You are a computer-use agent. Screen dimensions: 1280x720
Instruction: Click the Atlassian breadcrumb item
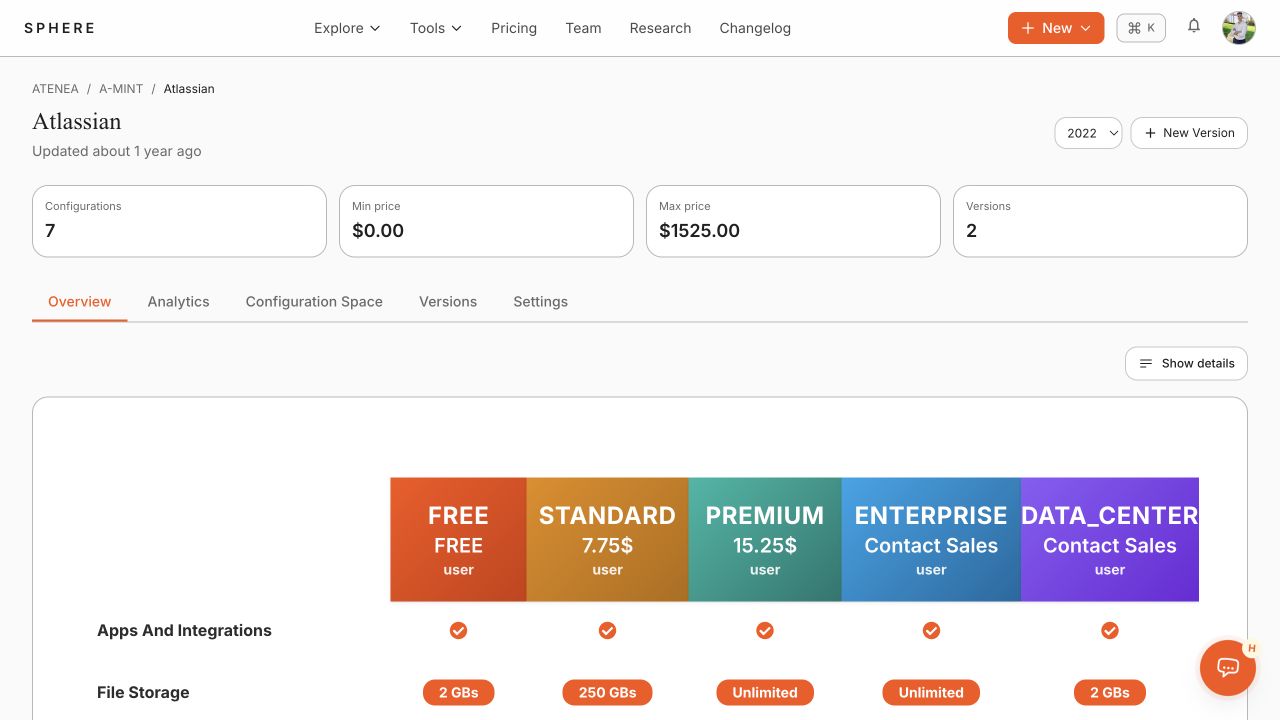189,89
